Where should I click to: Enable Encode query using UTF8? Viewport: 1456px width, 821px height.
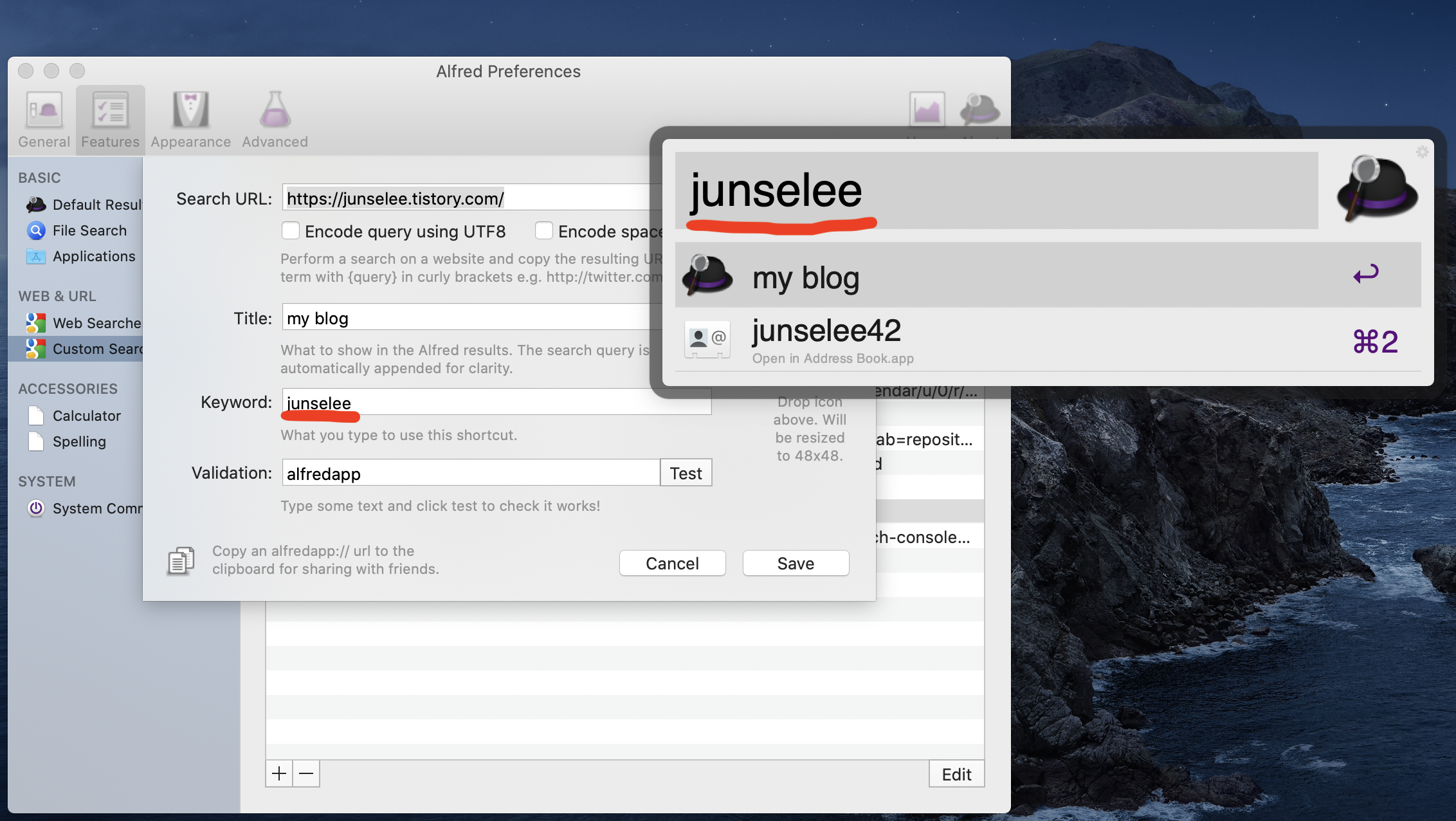291,230
